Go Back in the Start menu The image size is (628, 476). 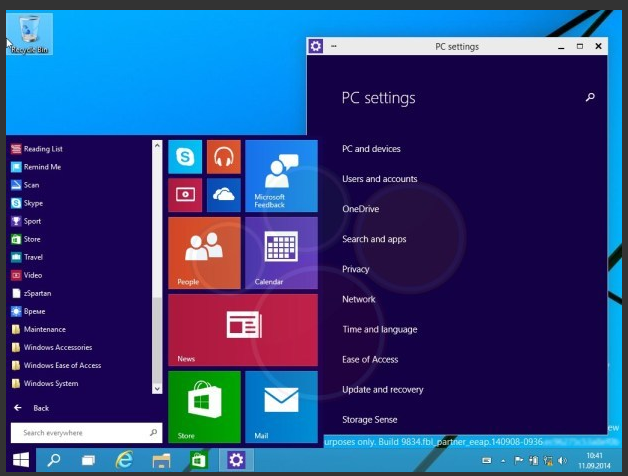[x=31, y=408]
